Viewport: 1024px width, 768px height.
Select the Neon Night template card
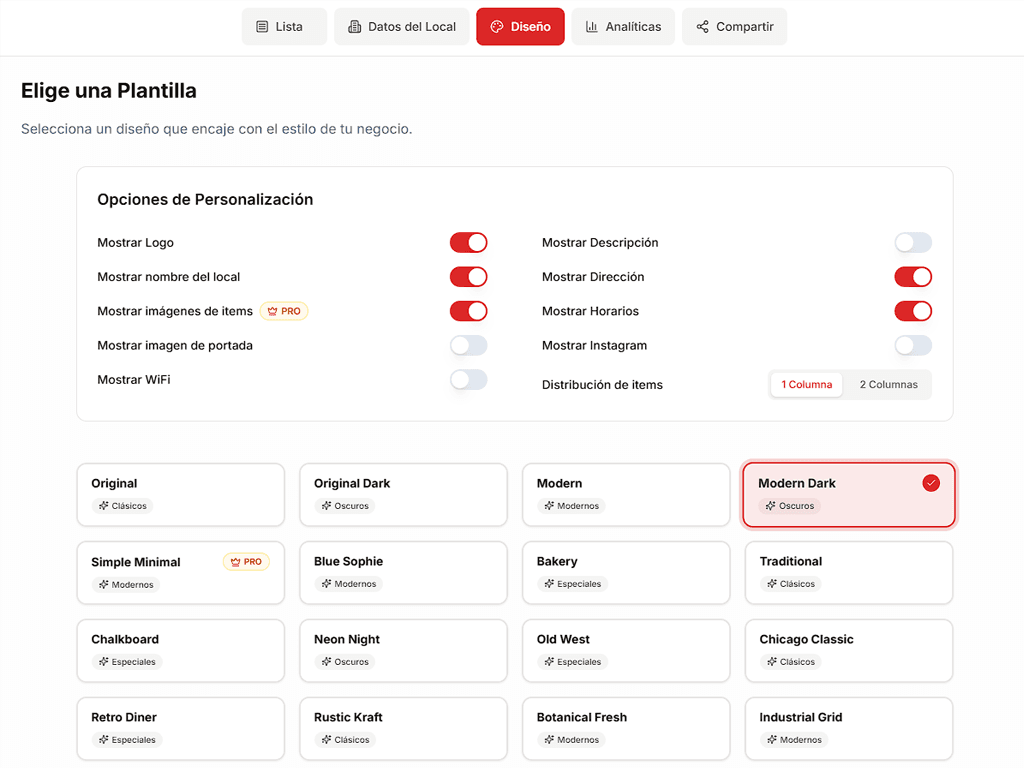(403, 650)
